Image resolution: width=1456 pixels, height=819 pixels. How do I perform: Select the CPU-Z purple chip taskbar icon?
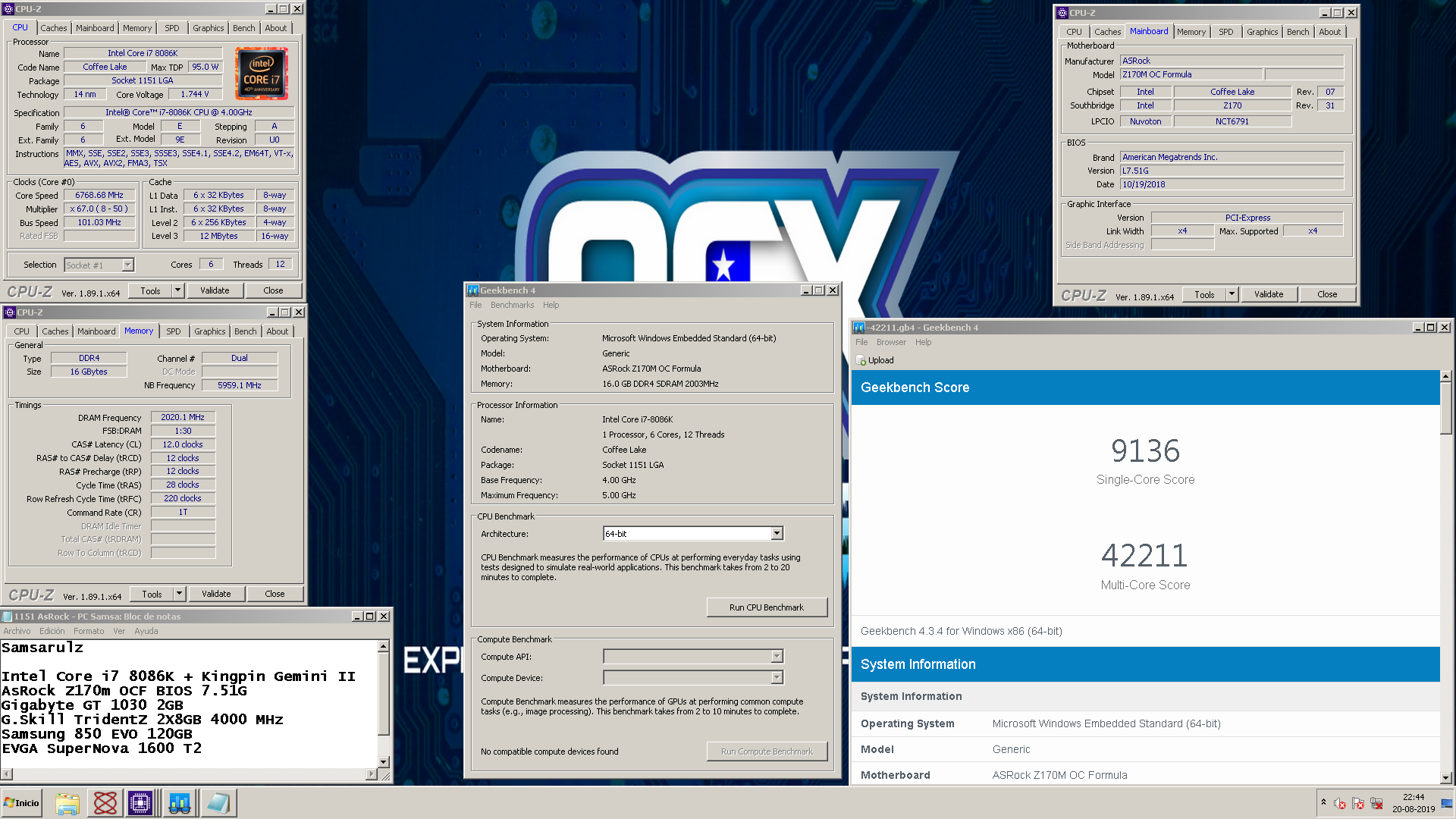141,803
